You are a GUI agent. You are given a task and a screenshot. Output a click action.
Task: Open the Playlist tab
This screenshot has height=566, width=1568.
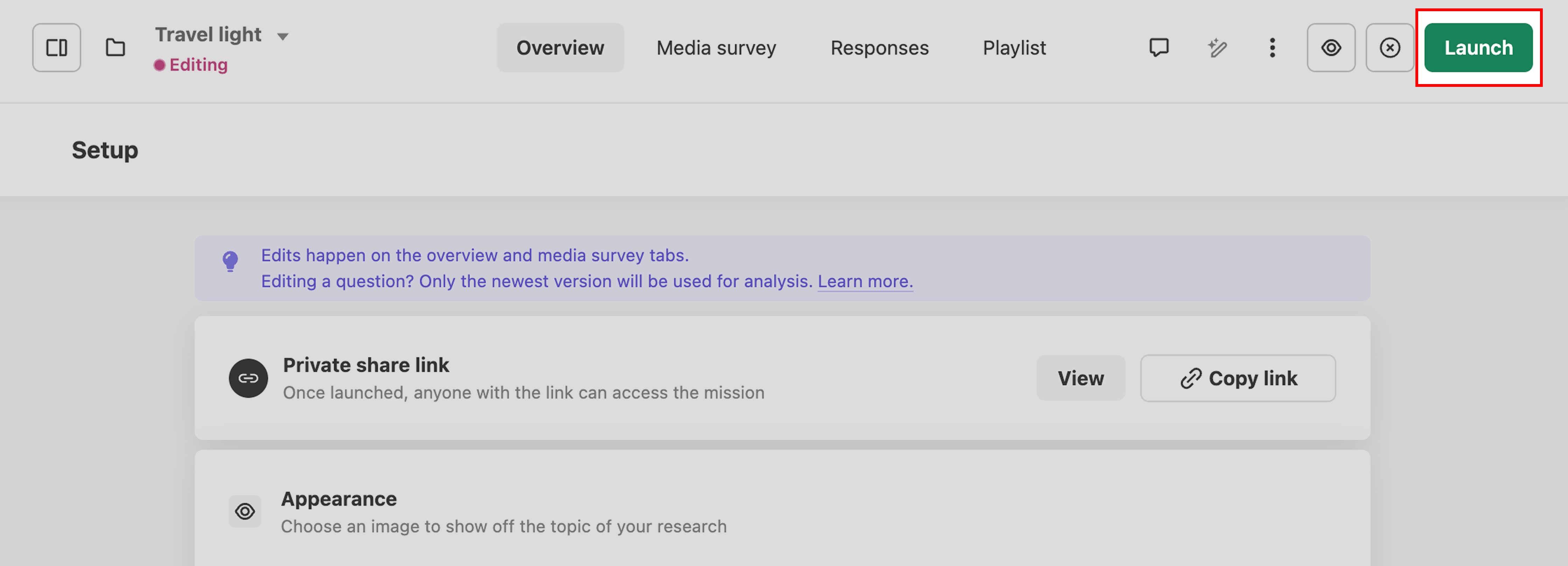pos(1014,48)
